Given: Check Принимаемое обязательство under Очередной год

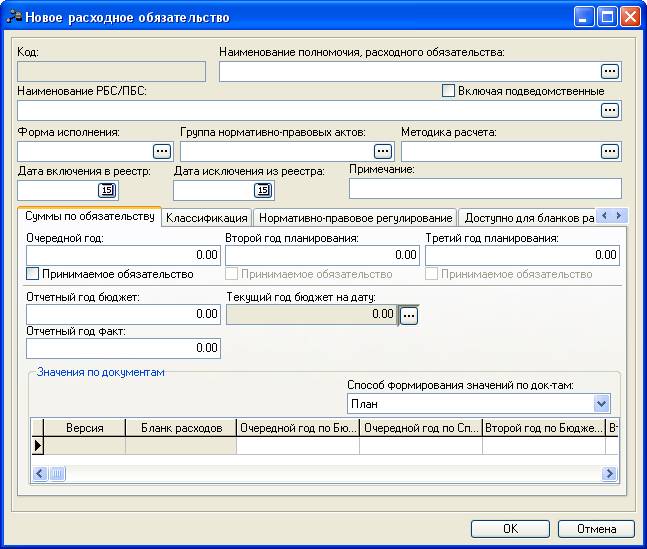Looking at the screenshot, I should [33, 274].
